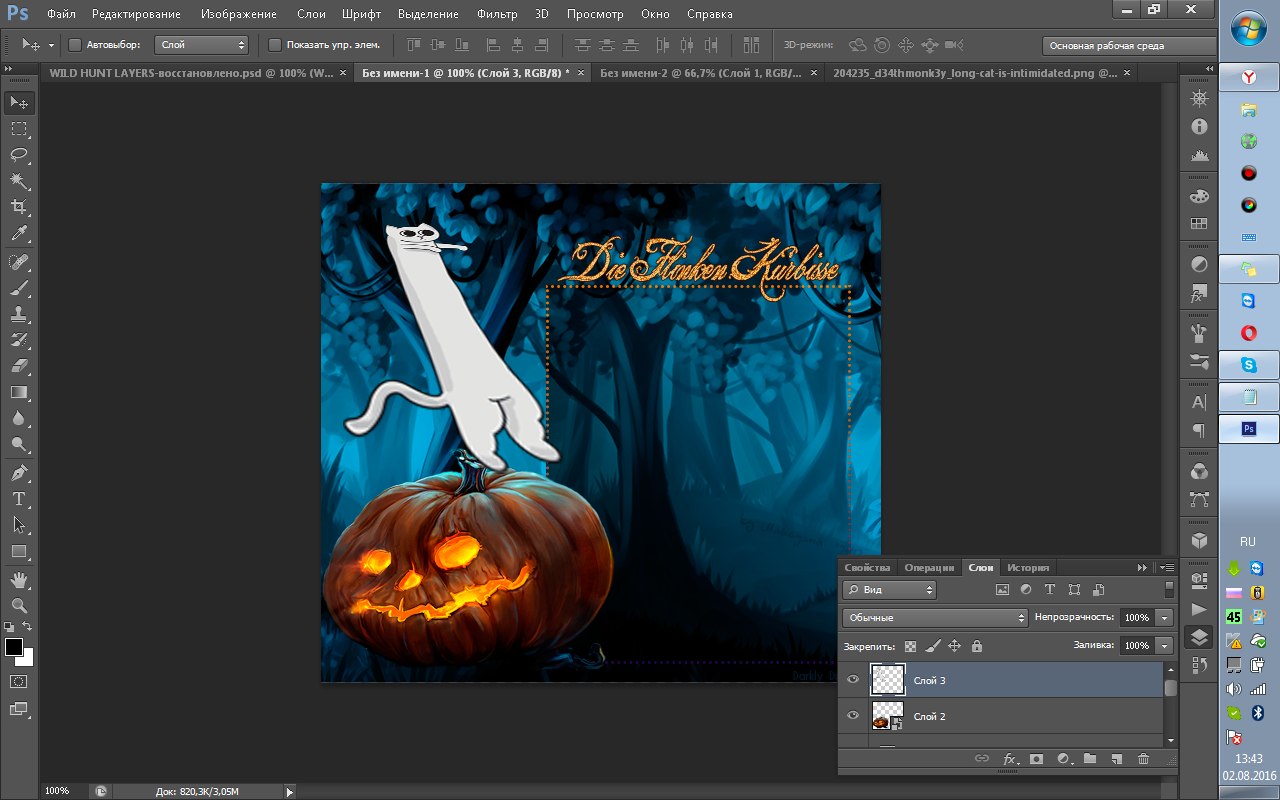This screenshot has height=800, width=1280.
Task: Filter layers by pixel layers
Action: pyautogui.click(x=1002, y=590)
